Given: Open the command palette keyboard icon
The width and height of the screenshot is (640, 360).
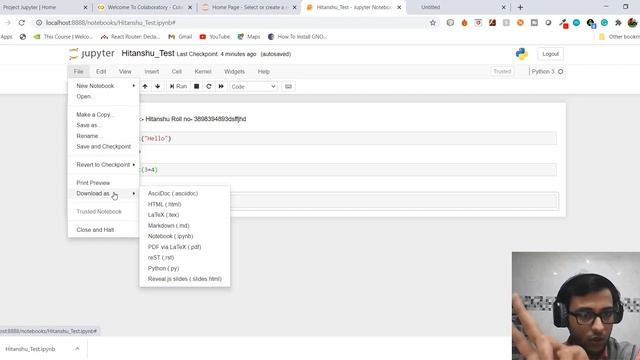Looking at the screenshot, I should click(x=288, y=87).
